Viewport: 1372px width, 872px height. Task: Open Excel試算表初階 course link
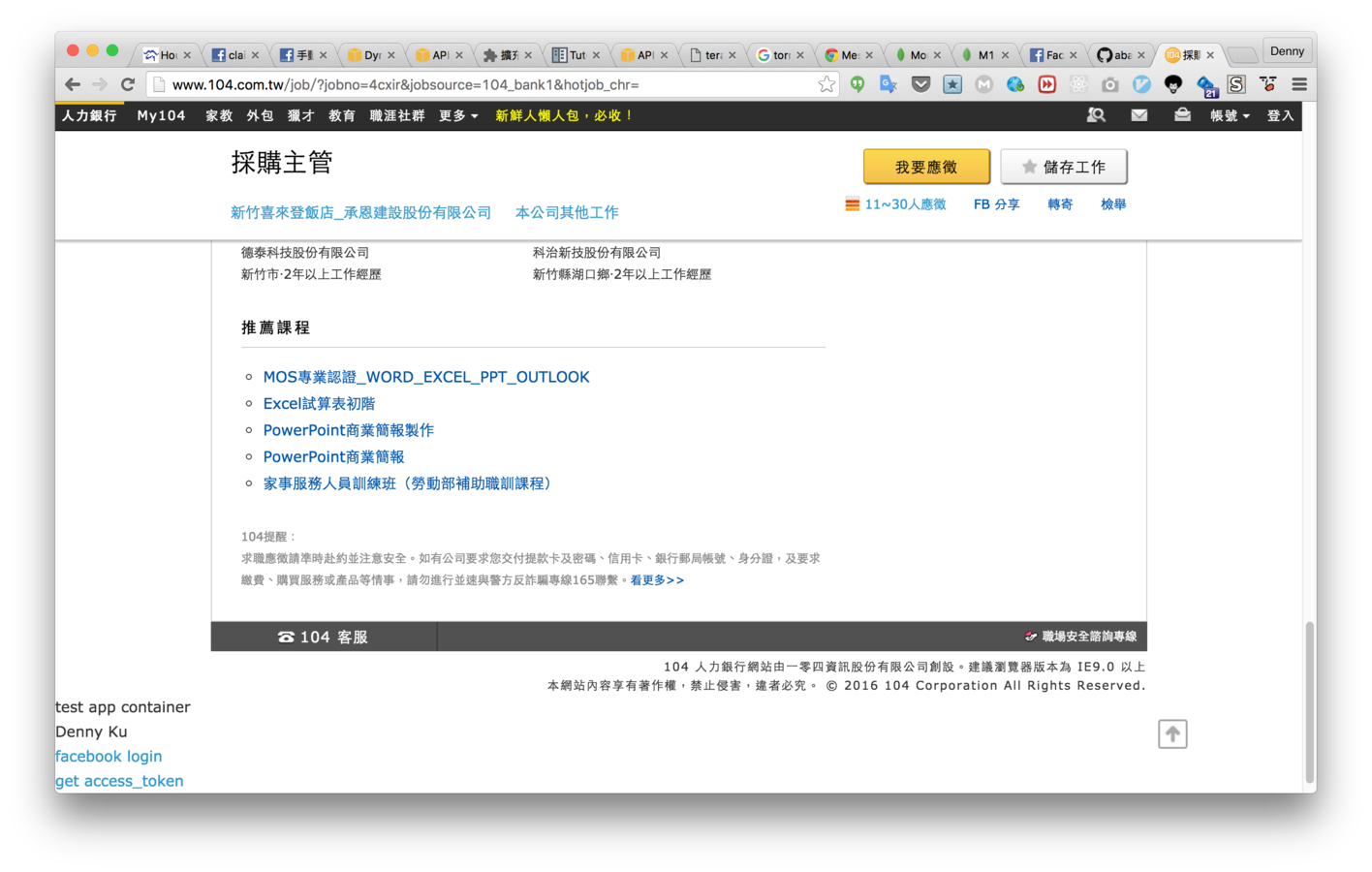[x=319, y=403]
